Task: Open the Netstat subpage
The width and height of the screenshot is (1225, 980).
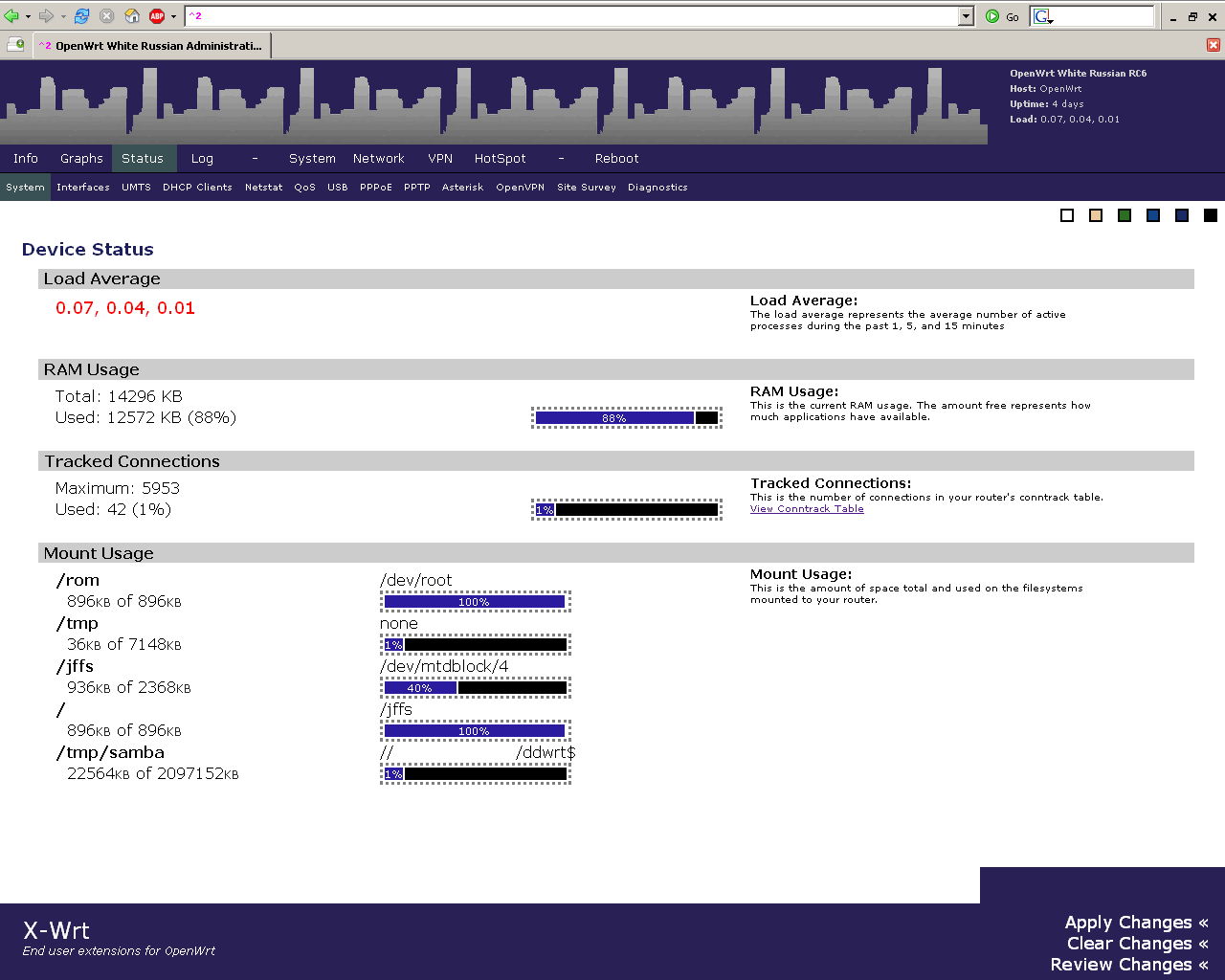Action: pyautogui.click(x=263, y=188)
